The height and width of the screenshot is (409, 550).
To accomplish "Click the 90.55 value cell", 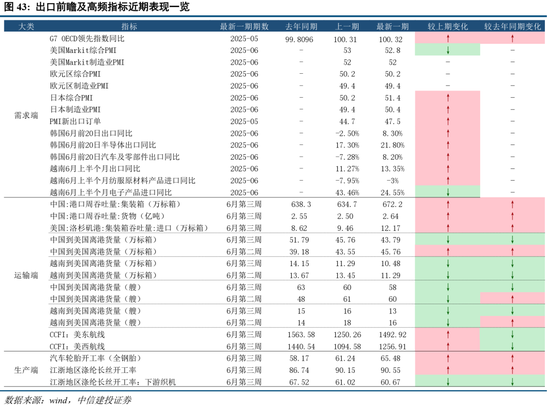I will (391, 370).
